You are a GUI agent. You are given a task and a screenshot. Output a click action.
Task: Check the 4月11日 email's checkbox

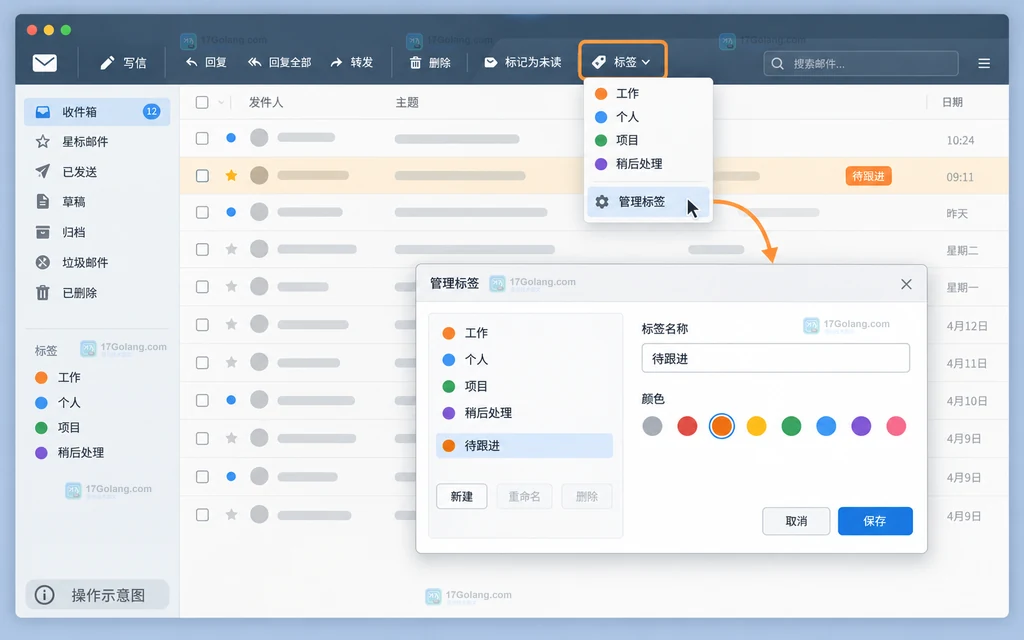click(x=202, y=362)
